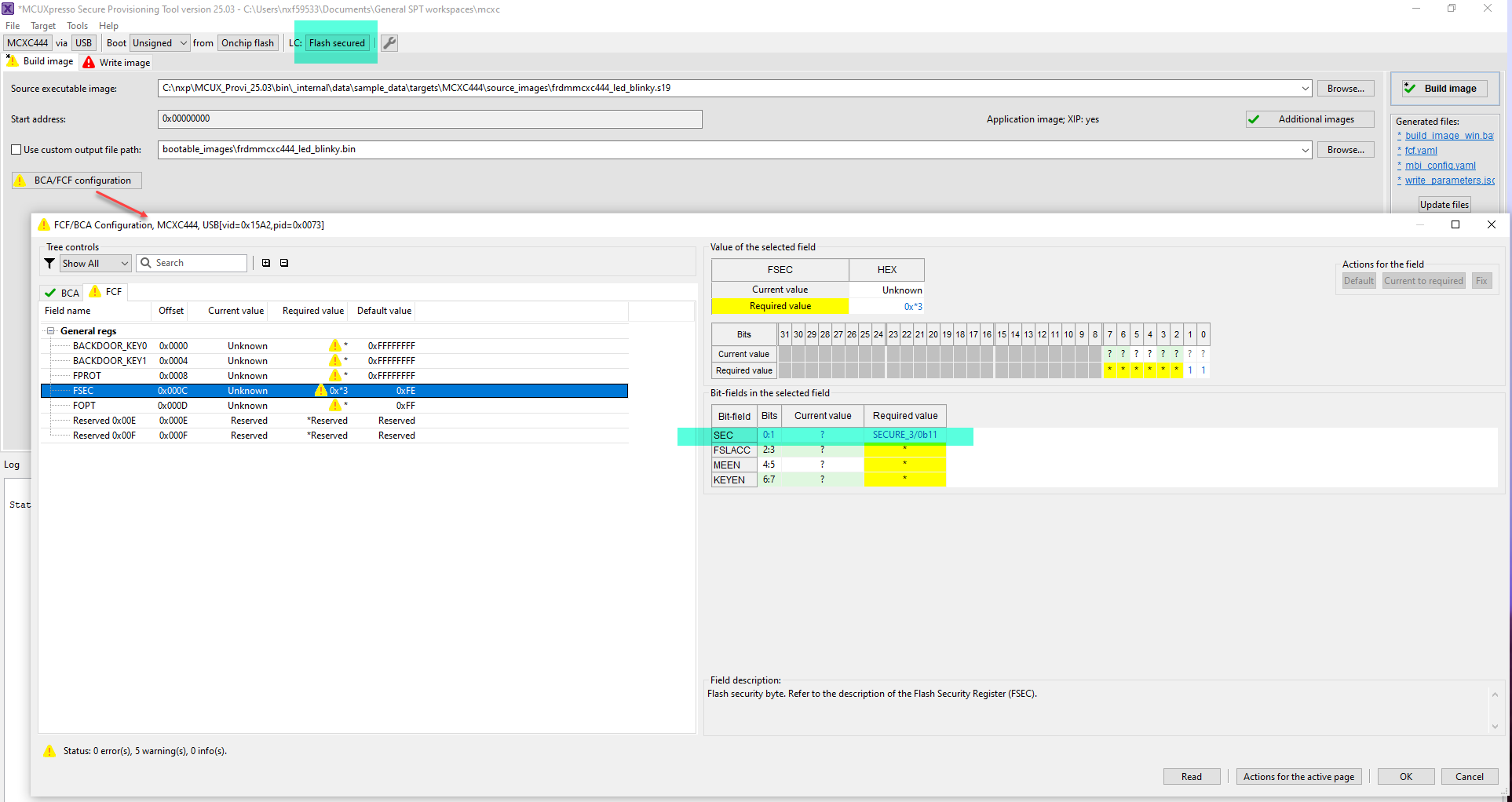Click warning icon in BACKDOOR_KEY1 row
The width and height of the screenshot is (1512, 802).
click(335, 360)
